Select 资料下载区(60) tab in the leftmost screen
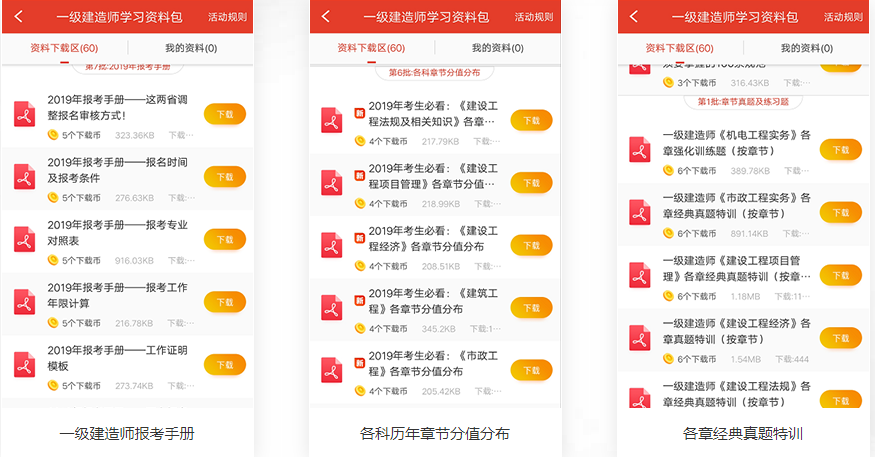Image resolution: width=875 pixels, height=457 pixels. (x=64, y=48)
